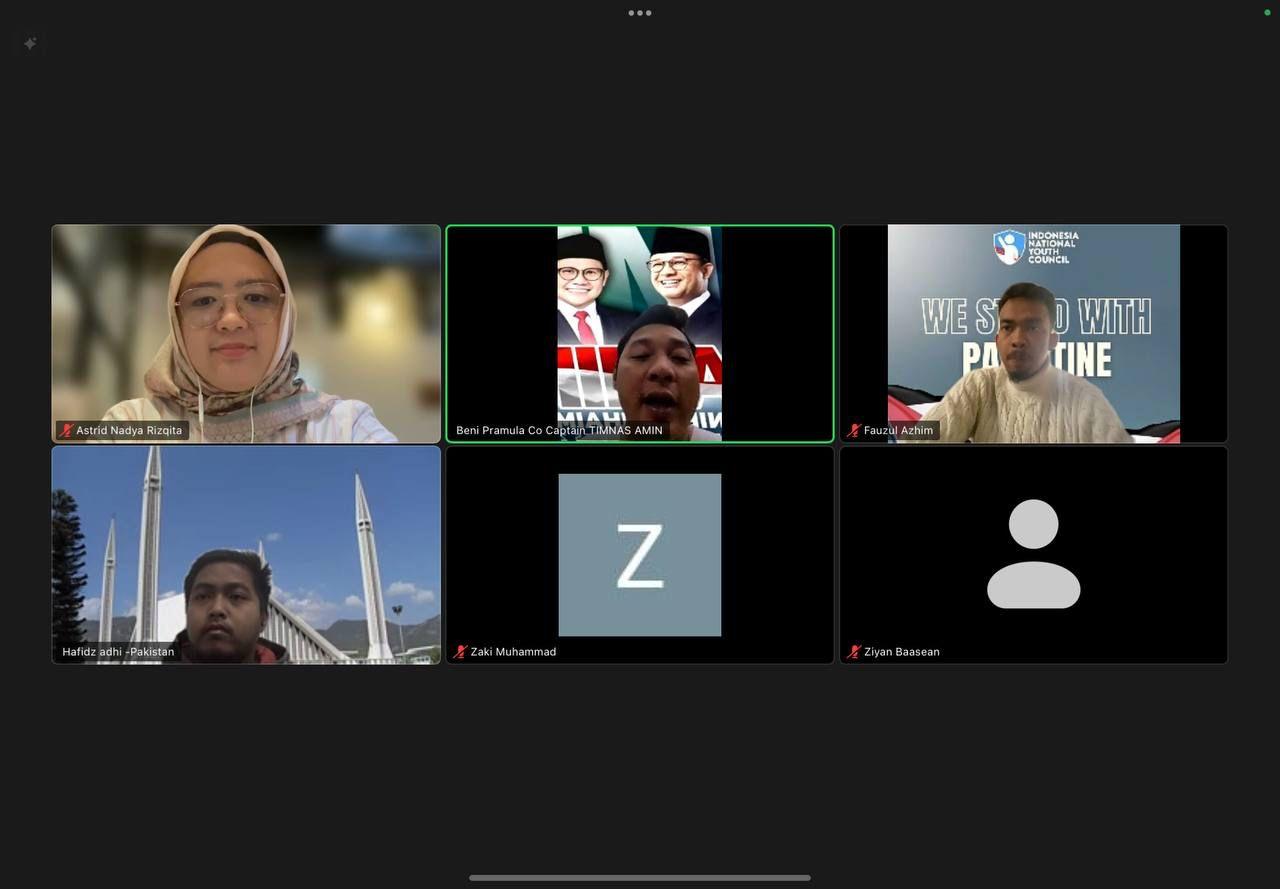Select Fauzul Azhim's video tile

tap(1034, 333)
